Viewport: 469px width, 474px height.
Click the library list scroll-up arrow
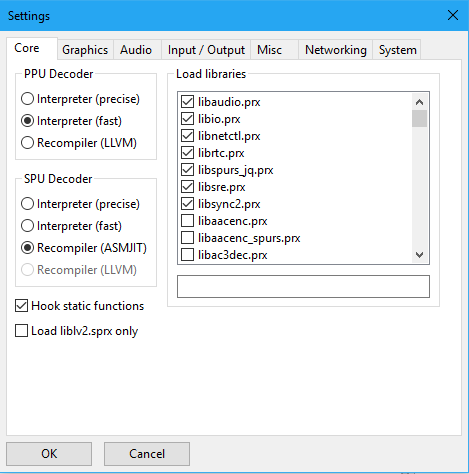click(419, 102)
